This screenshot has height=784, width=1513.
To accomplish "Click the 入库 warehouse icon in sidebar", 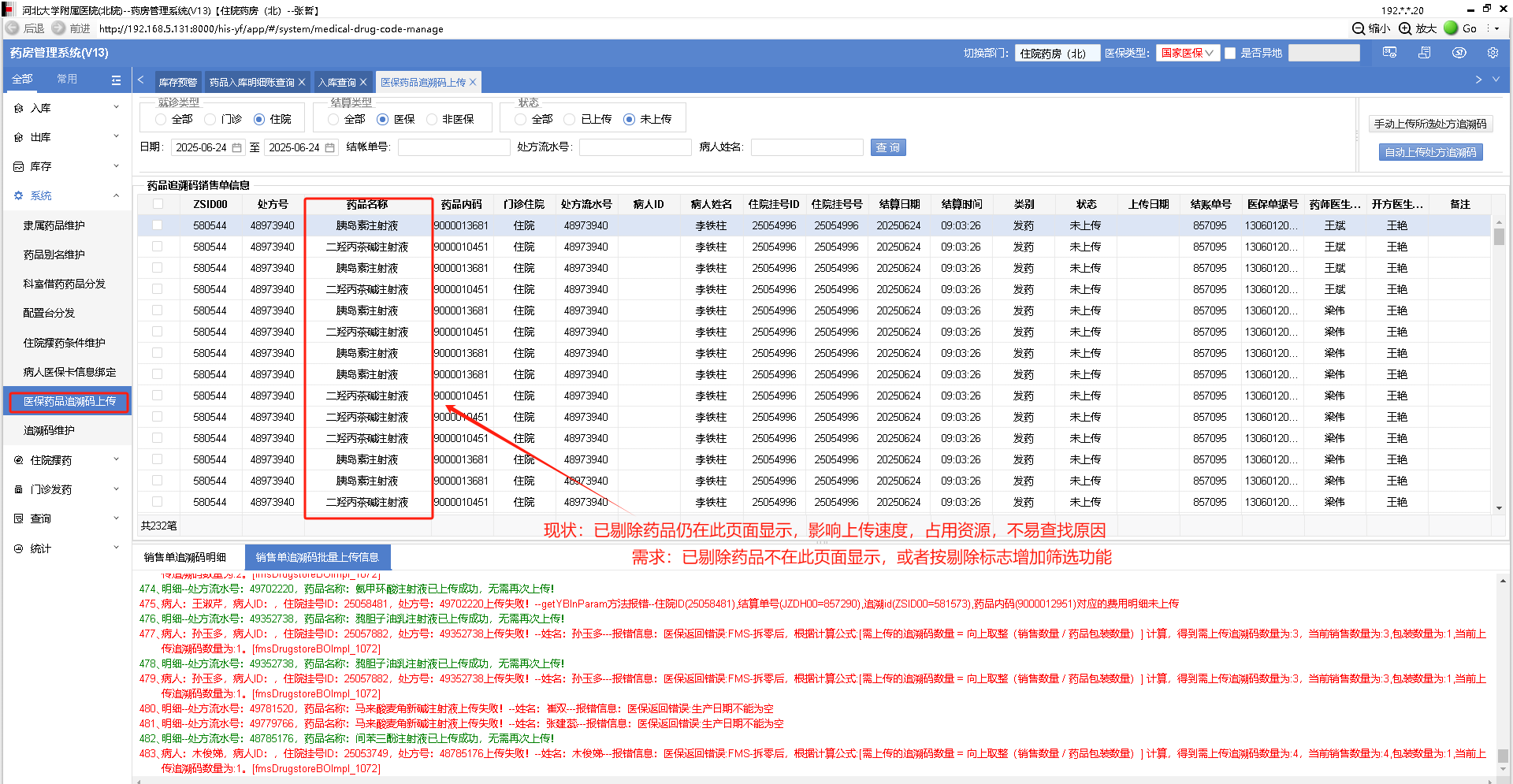I will [x=19, y=108].
